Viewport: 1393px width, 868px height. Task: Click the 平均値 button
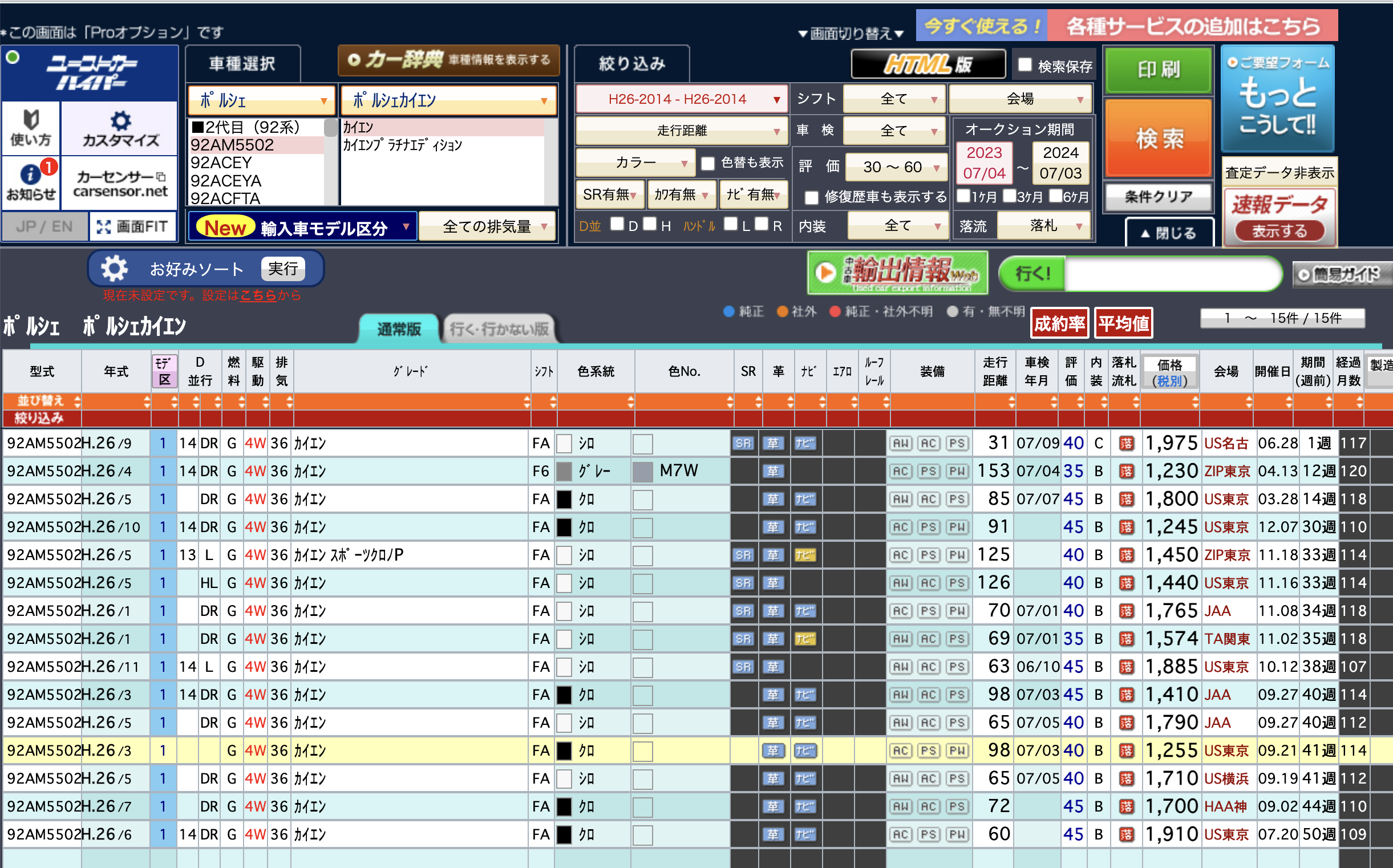(x=1123, y=323)
